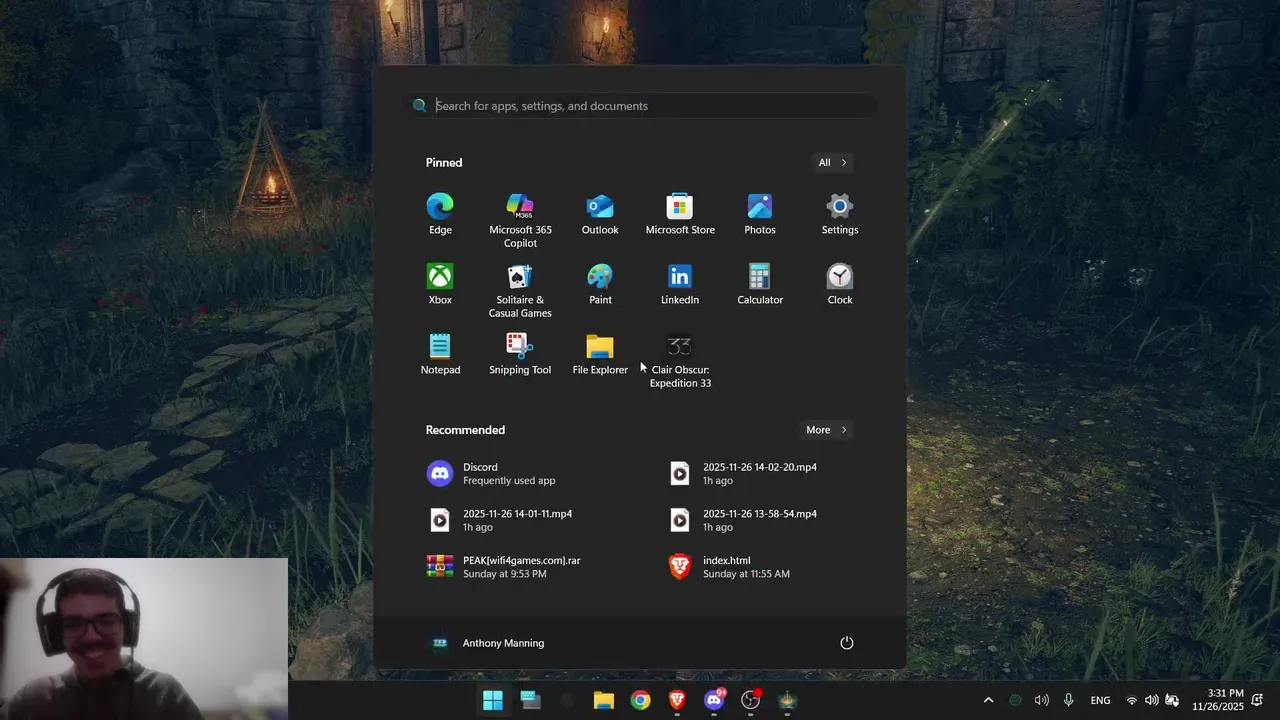
Task: Open the Outlook pinned app
Action: click(600, 215)
